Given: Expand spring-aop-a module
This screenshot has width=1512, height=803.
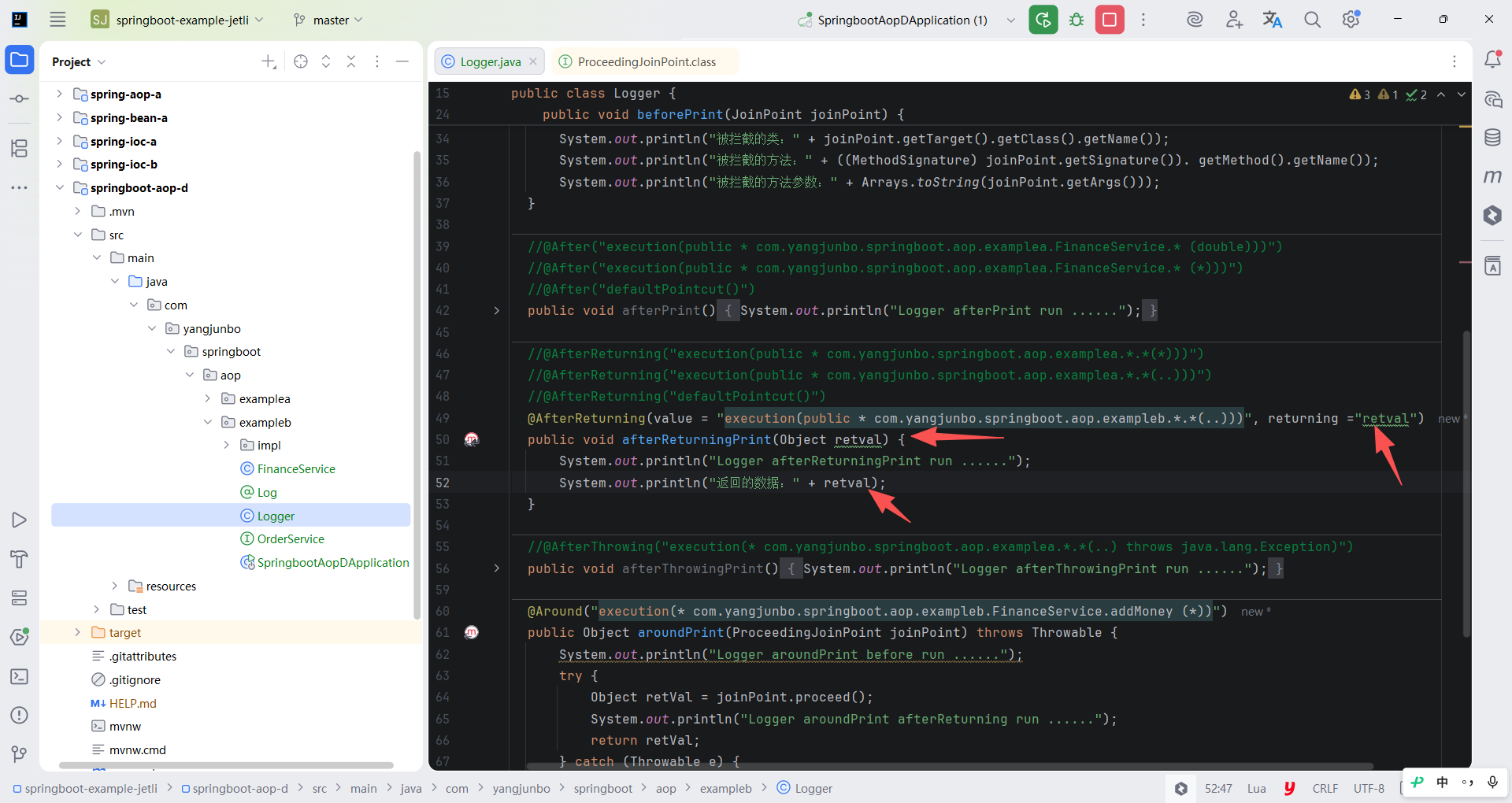Looking at the screenshot, I should [x=59, y=94].
